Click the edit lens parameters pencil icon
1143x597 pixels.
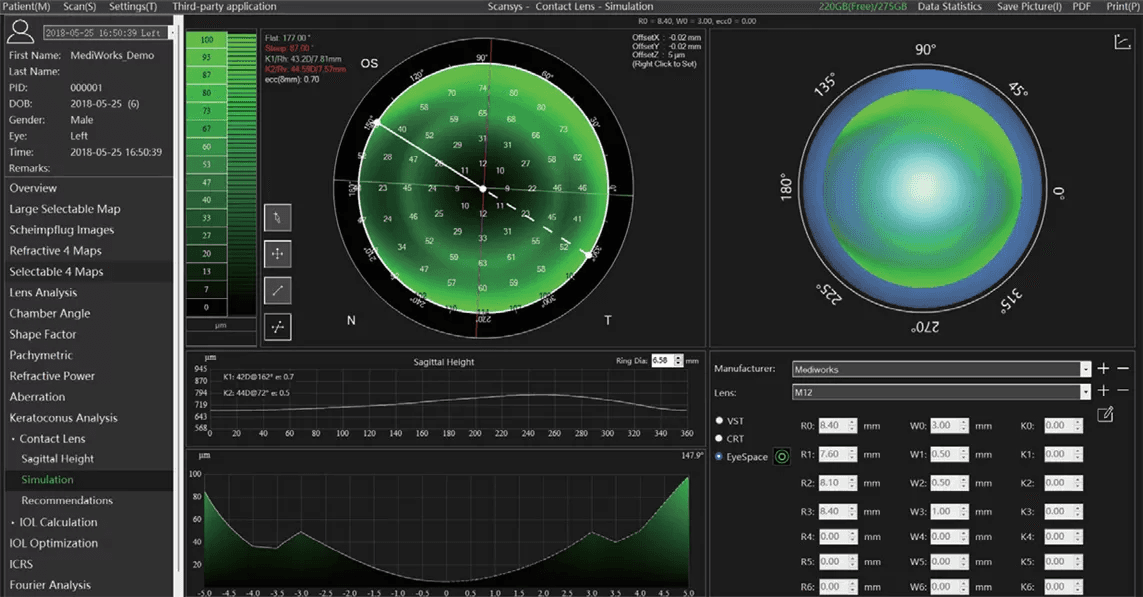tap(1105, 414)
